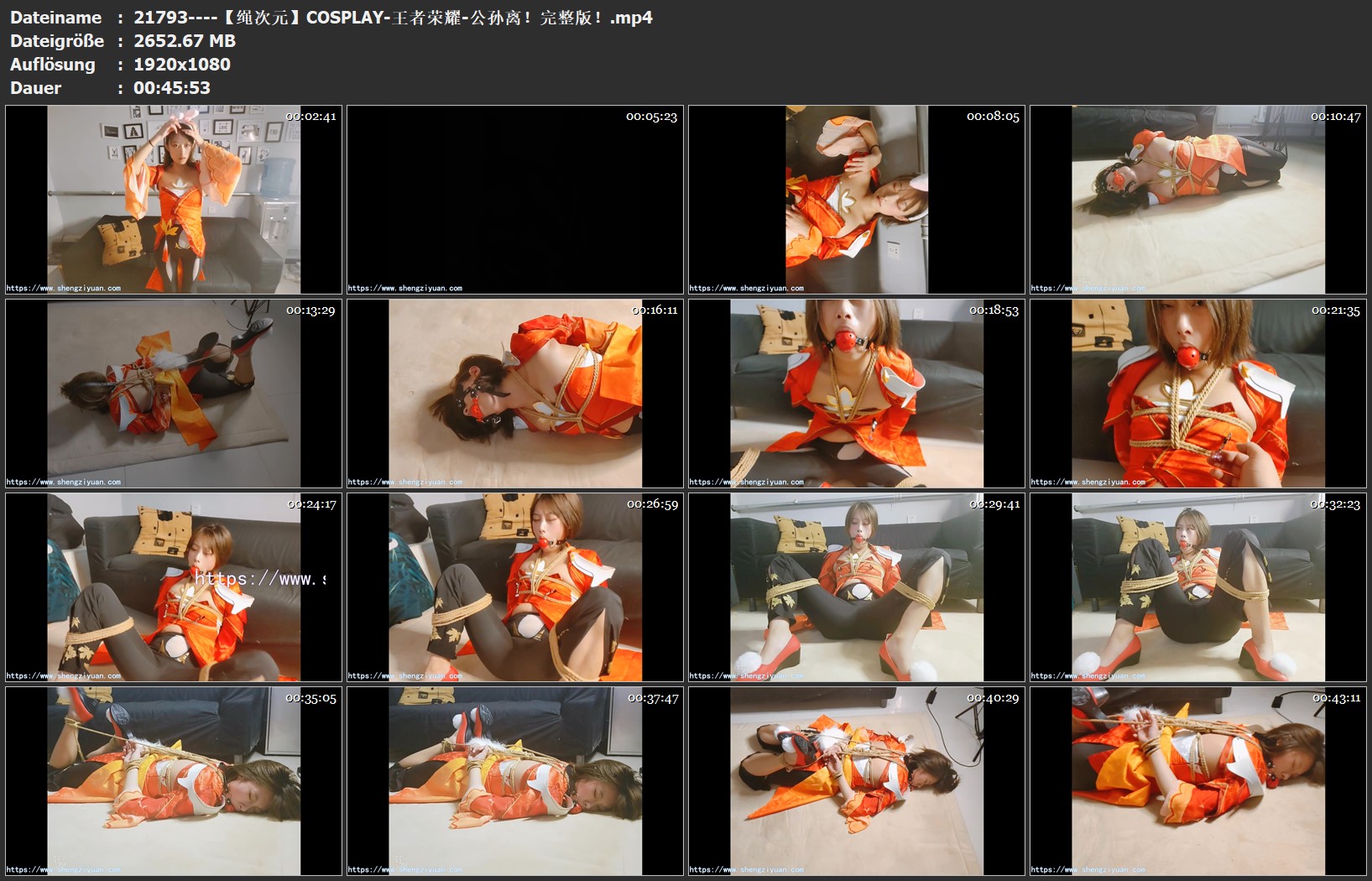Open the frame marked 00:32:23
Image resolution: width=1372 pixels, height=881 pixels.
coord(1198,587)
